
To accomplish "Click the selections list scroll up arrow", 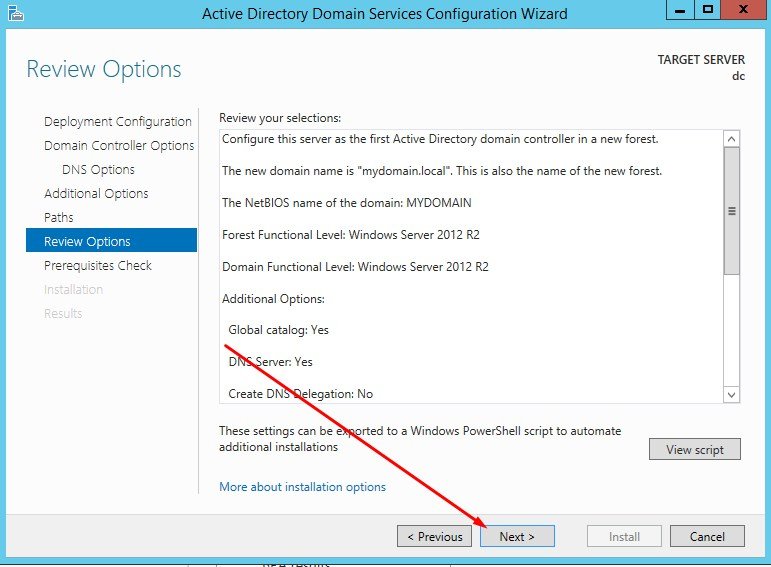I will pyautogui.click(x=731, y=139).
